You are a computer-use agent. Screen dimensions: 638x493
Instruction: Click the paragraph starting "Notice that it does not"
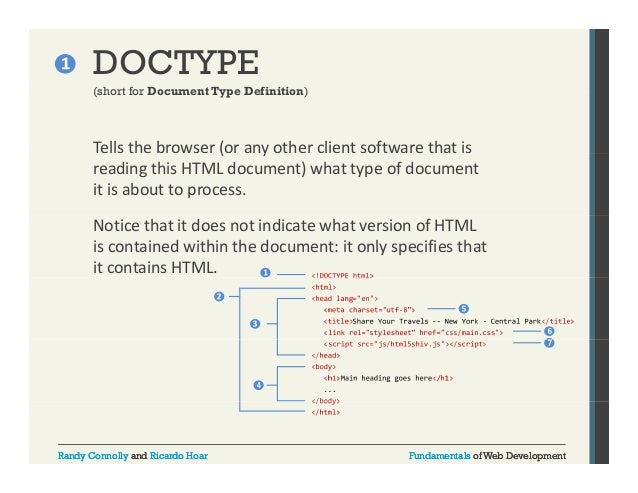(x=290, y=246)
